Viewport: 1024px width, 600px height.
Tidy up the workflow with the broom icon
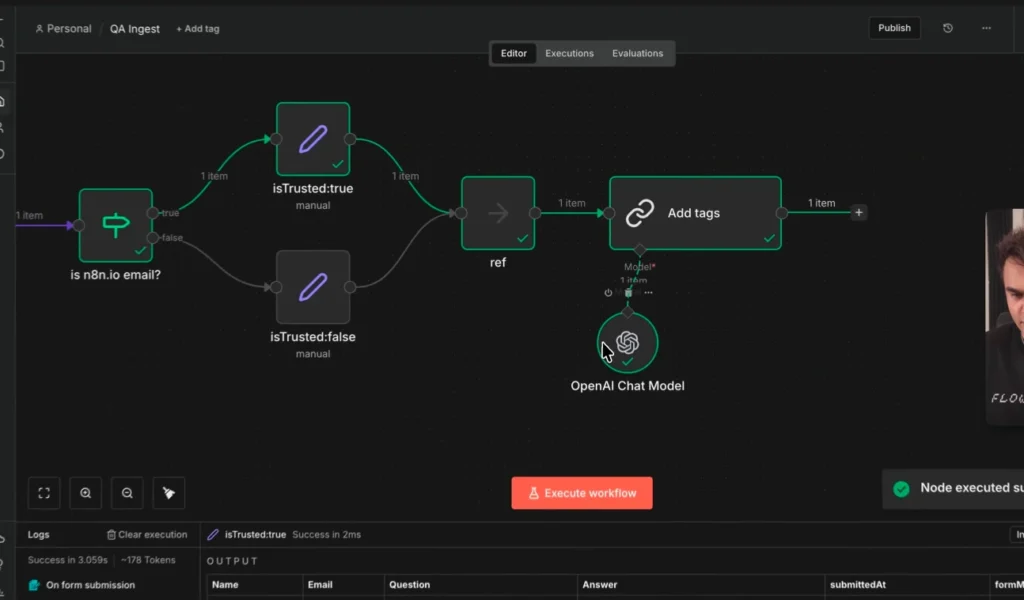tap(168, 492)
